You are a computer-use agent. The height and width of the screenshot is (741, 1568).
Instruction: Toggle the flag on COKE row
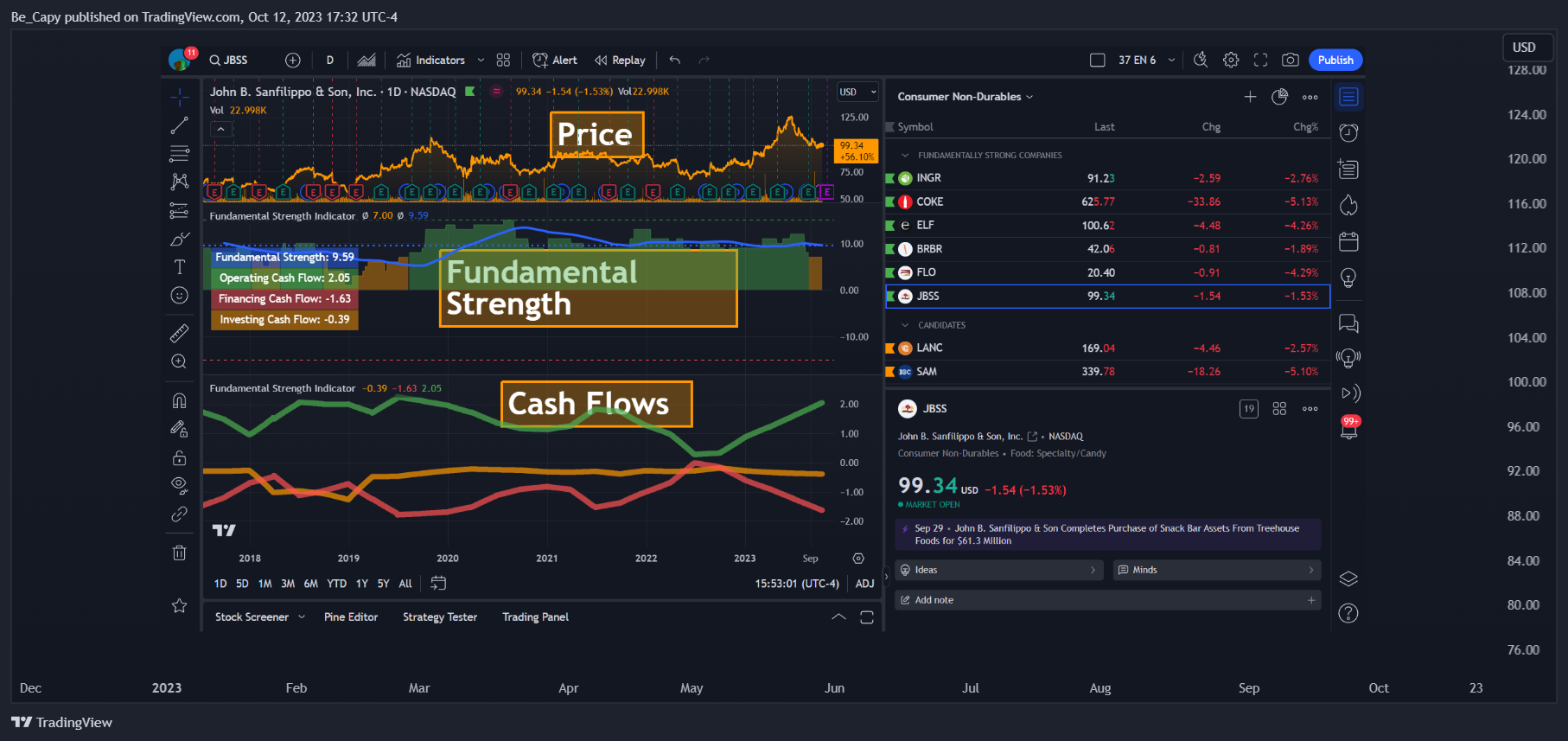(x=890, y=201)
